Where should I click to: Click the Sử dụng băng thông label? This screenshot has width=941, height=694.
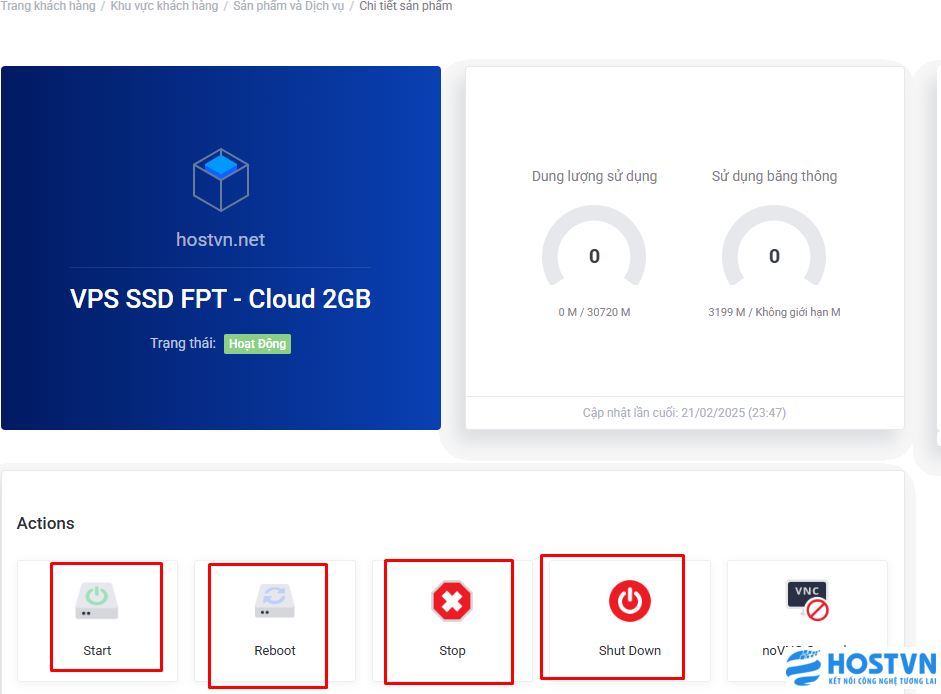click(774, 177)
